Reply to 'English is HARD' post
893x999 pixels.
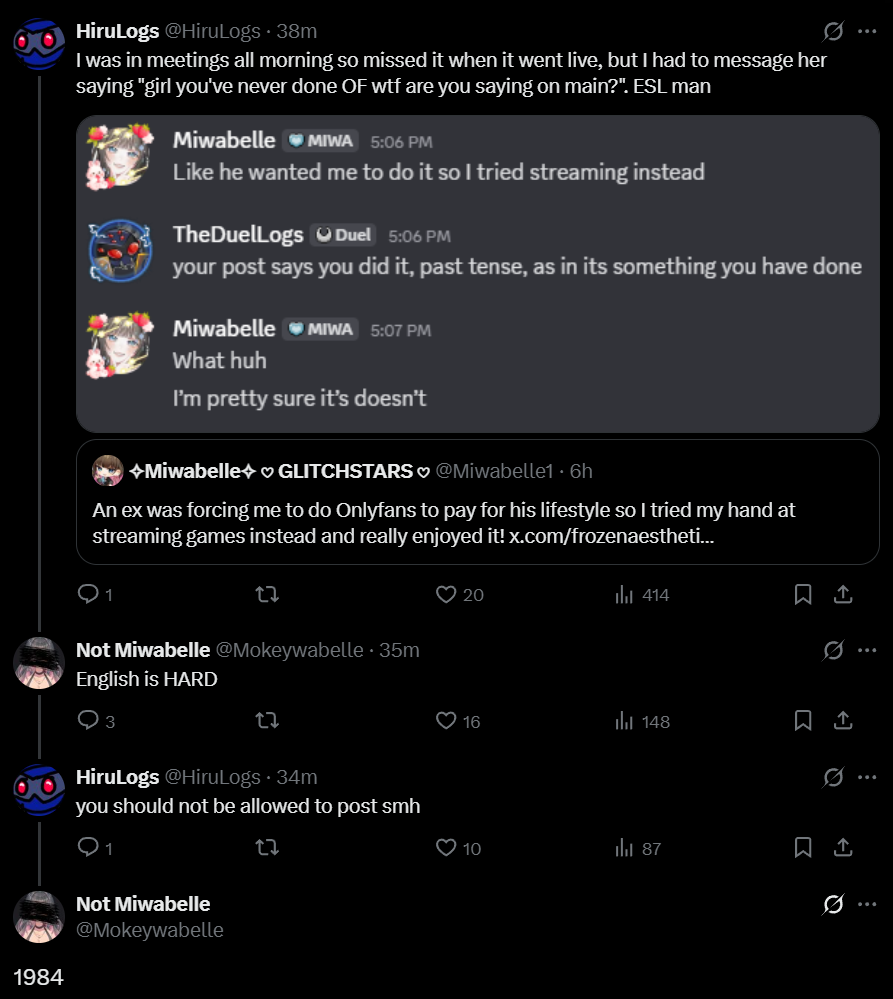(89, 721)
